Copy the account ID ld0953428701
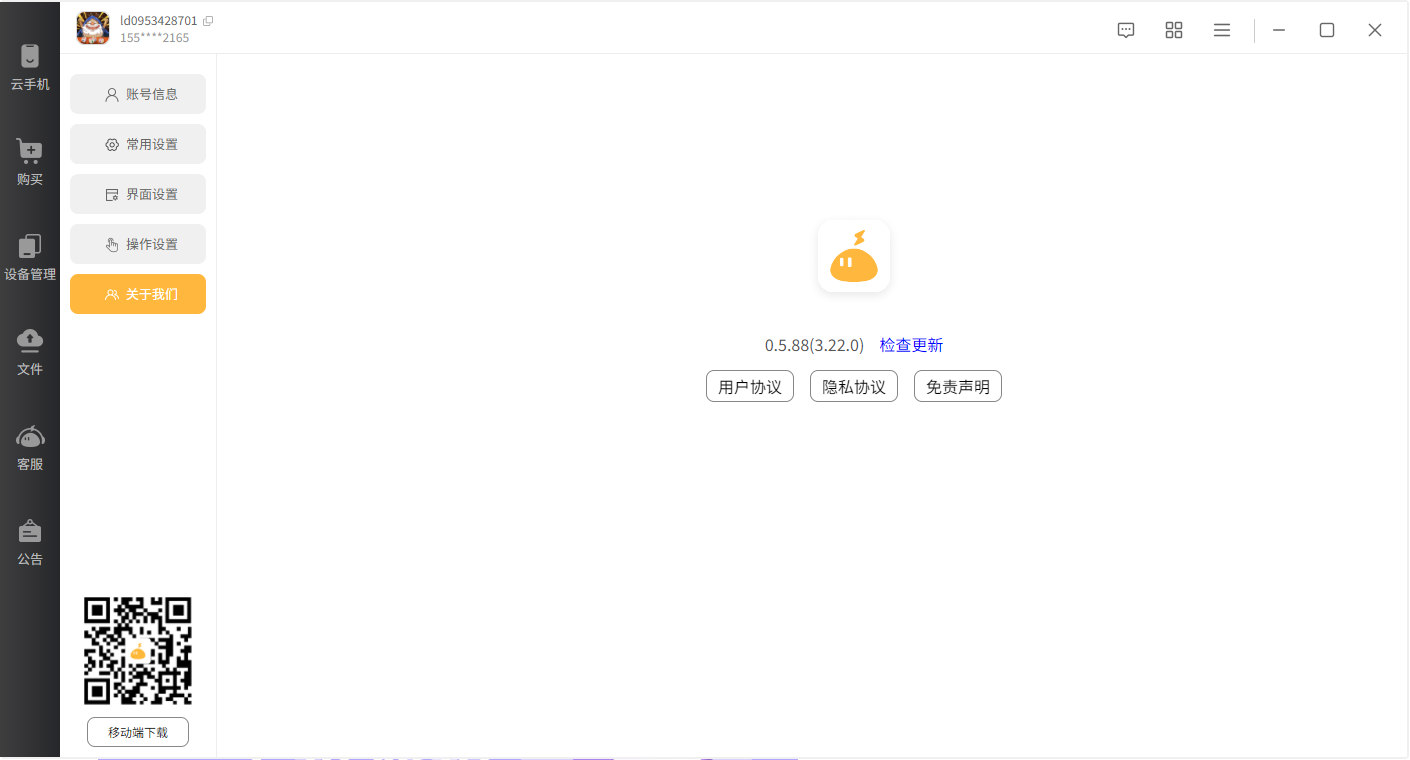This screenshot has height=760, width=1410. (x=208, y=21)
